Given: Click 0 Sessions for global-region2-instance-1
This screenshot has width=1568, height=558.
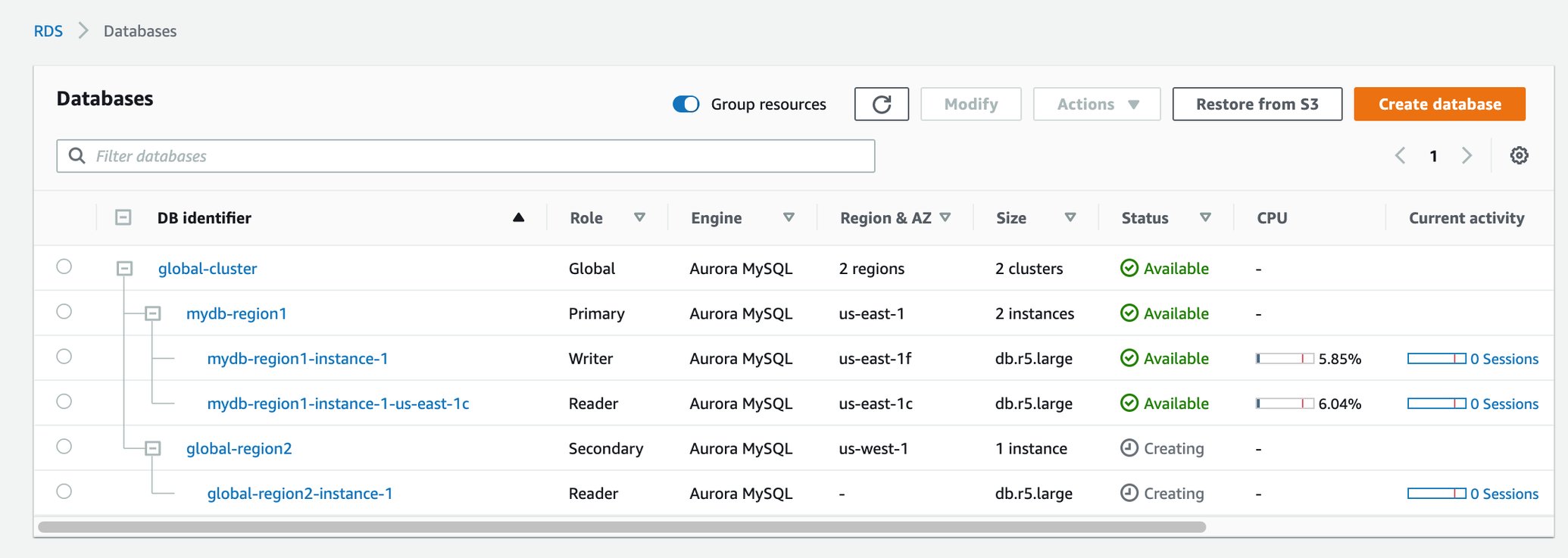Looking at the screenshot, I should point(1504,494).
